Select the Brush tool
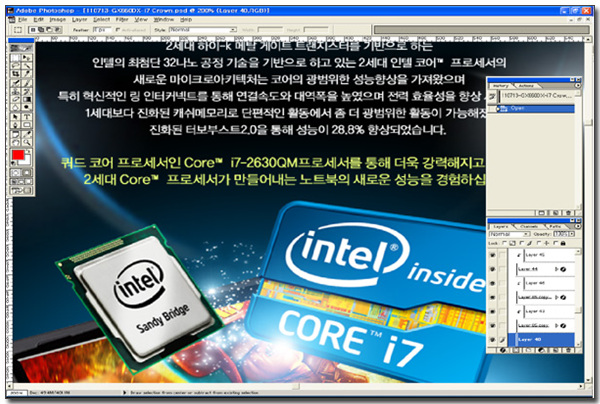600x404 pixels. [27, 83]
